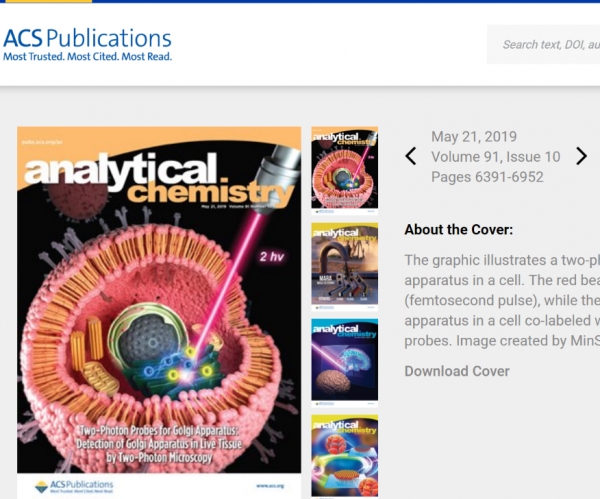Click the '2 hv' label on cover
This screenshot has width=600, height=499.
click(x=272, y=256)
